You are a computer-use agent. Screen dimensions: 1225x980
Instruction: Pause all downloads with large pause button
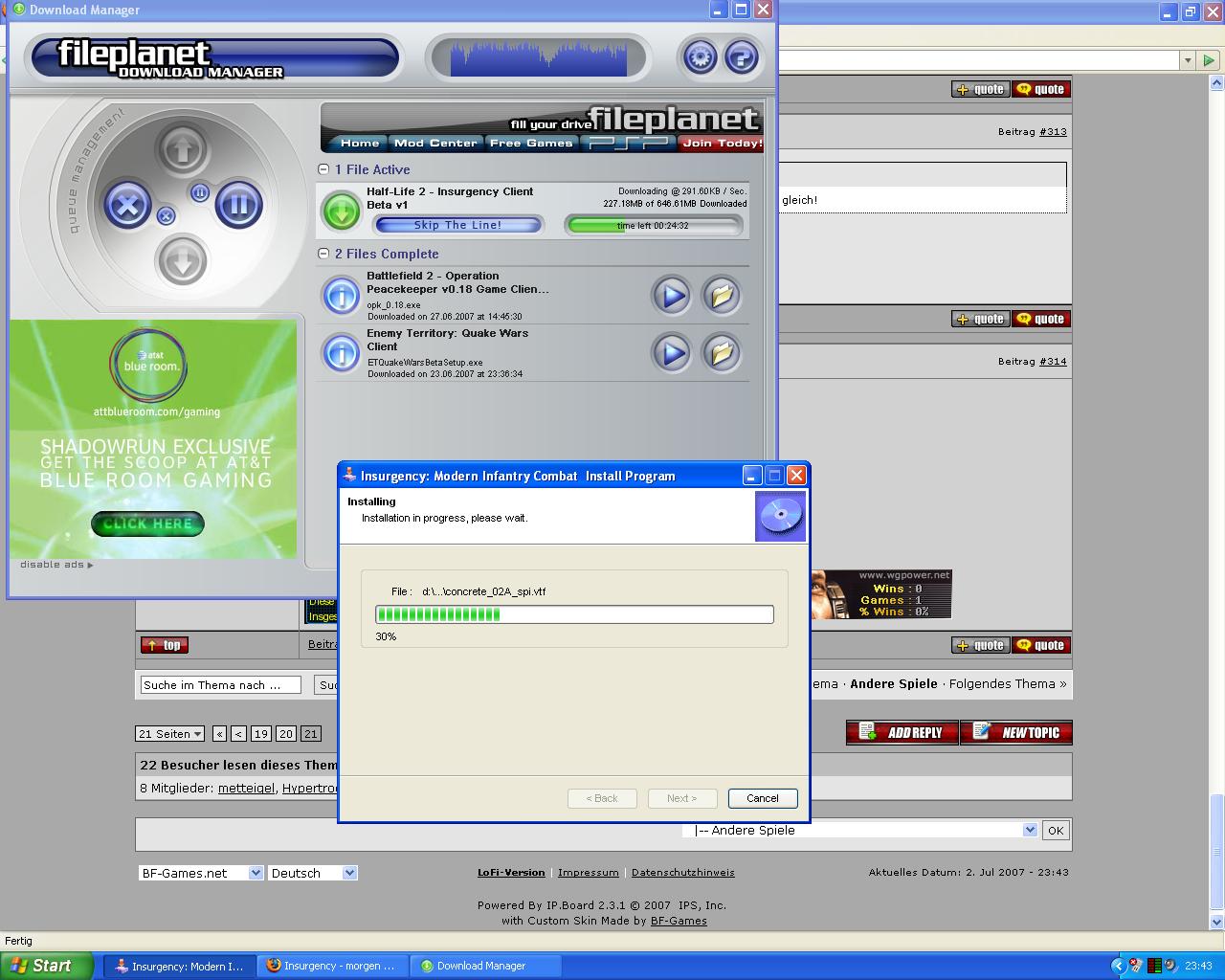pyautogui.click(x=238, y=204)
